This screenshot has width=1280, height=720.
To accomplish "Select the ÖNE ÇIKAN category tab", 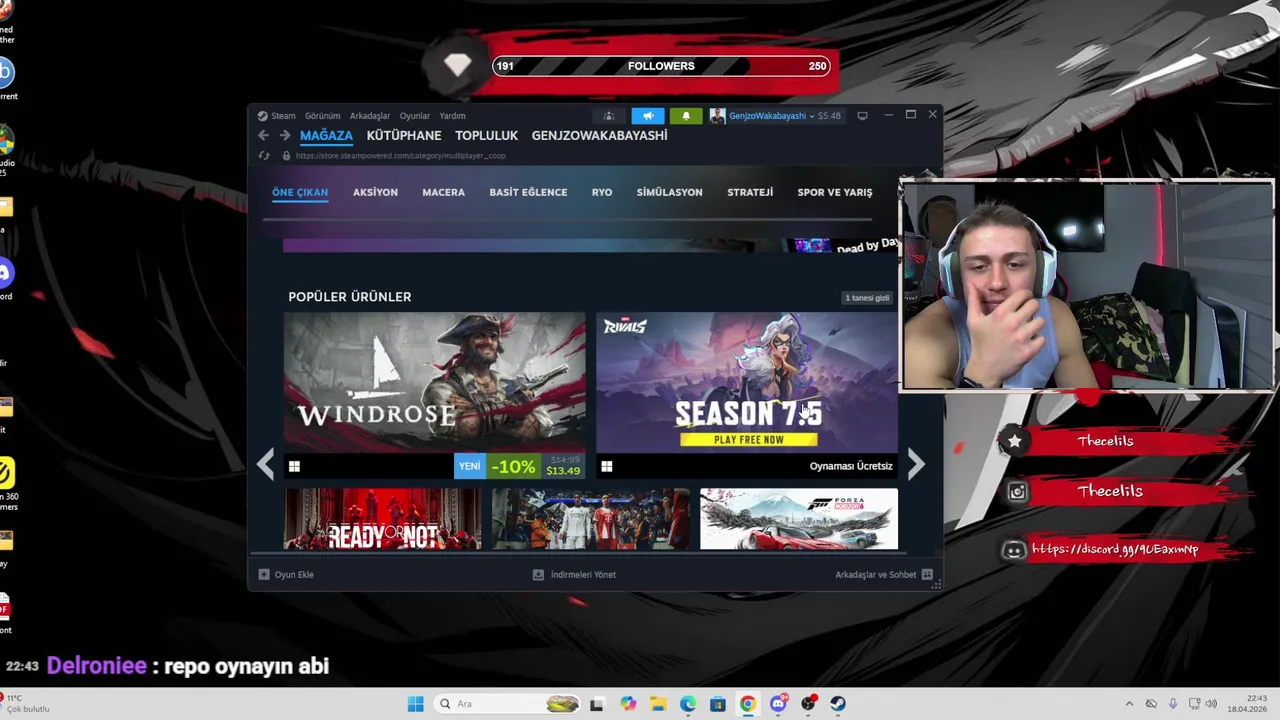I will [300, 192].
